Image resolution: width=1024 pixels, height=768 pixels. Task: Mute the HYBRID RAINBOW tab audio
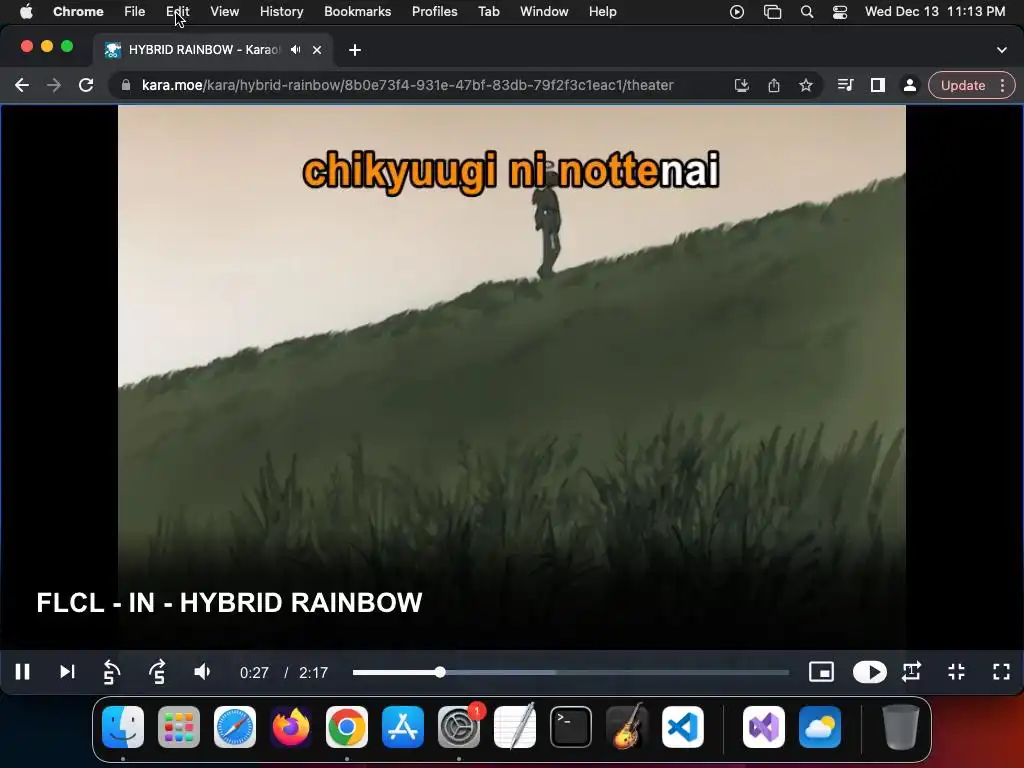[x=296, y=50]
